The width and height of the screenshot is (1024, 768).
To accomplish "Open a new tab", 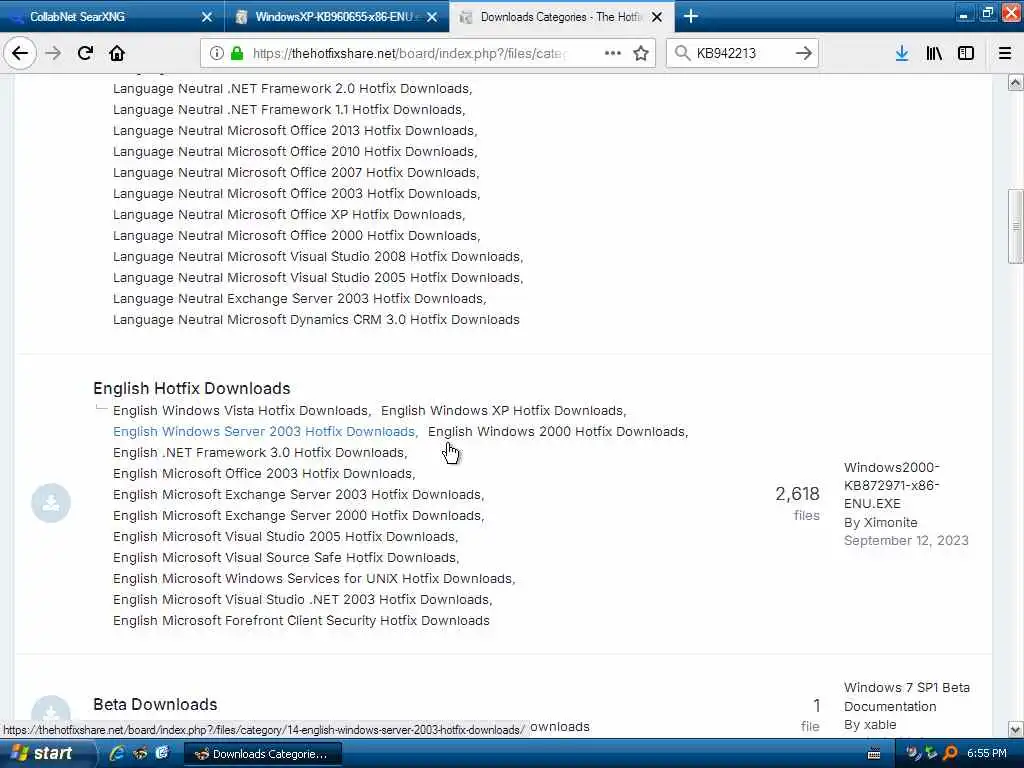I will click(691, 16).
